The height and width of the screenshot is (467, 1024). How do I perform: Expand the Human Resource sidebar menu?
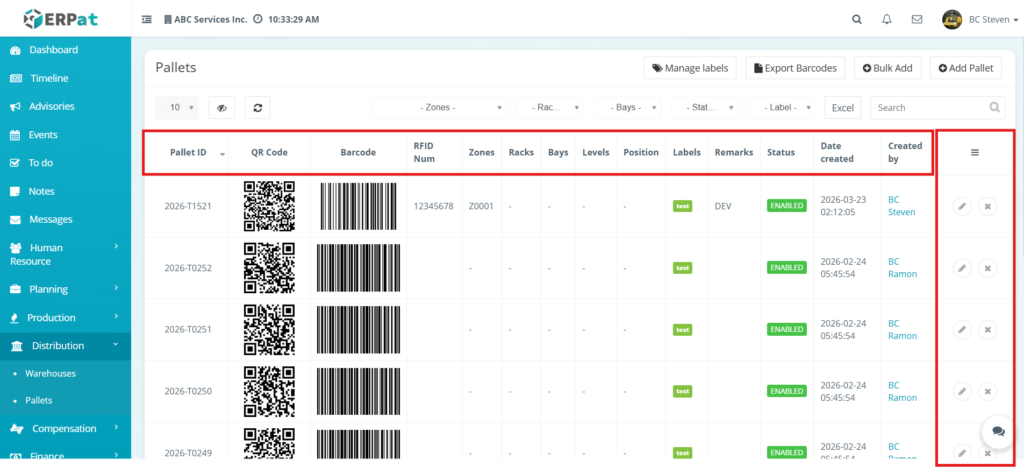point(63,254)
